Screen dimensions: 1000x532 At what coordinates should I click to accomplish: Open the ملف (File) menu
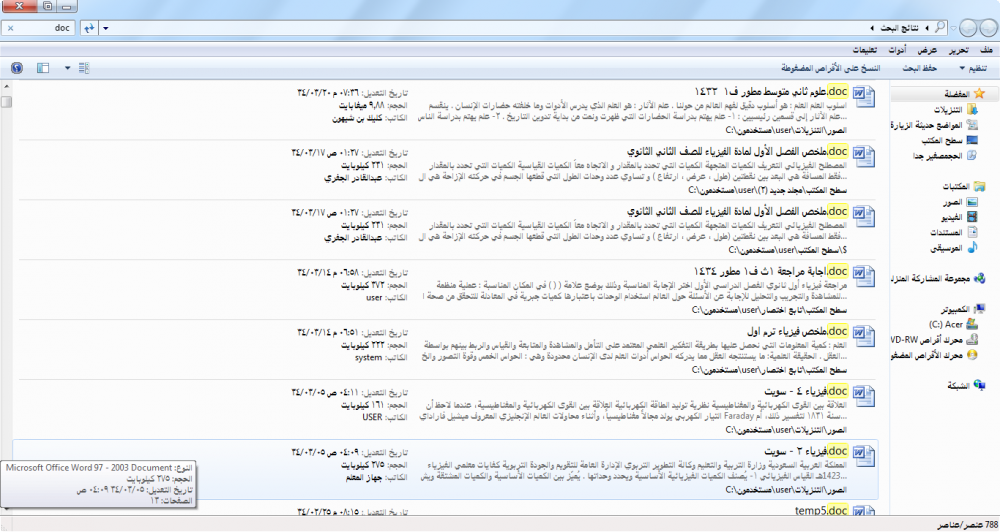(x=986, y=49)
